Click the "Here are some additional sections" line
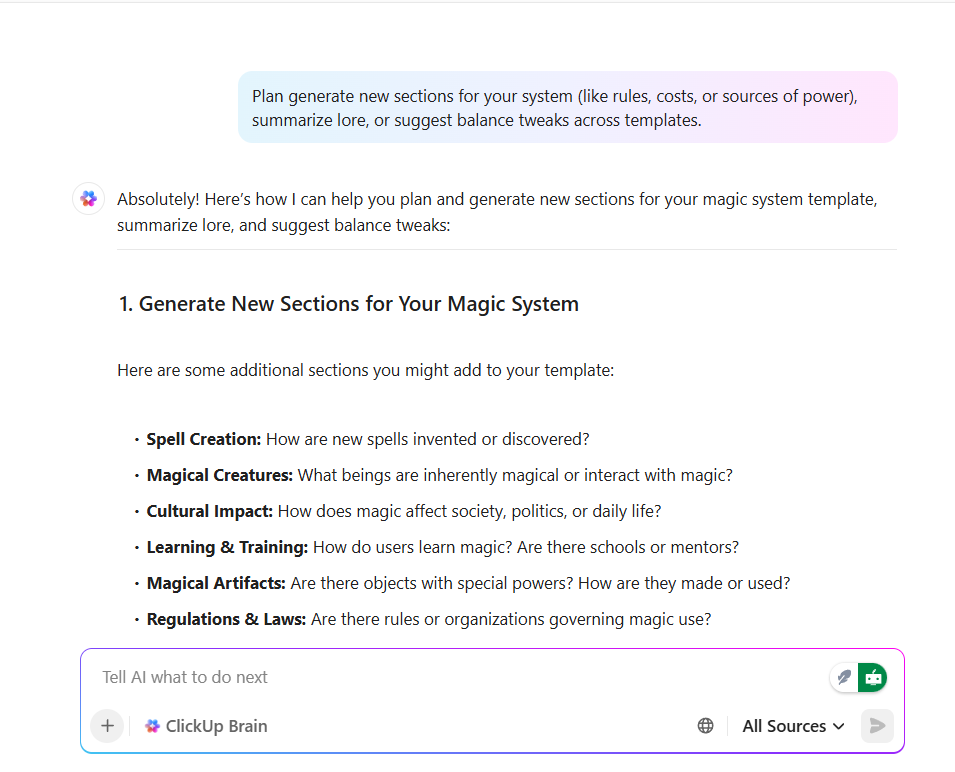This screenshot has width=955, height=772. [365, 370]
